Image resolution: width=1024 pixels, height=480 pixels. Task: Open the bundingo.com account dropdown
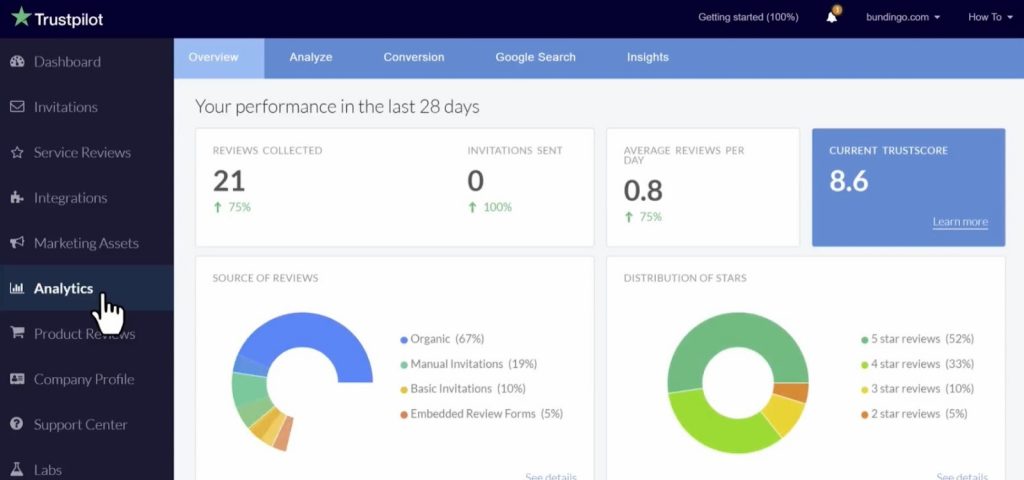click(x=903, y=18)
